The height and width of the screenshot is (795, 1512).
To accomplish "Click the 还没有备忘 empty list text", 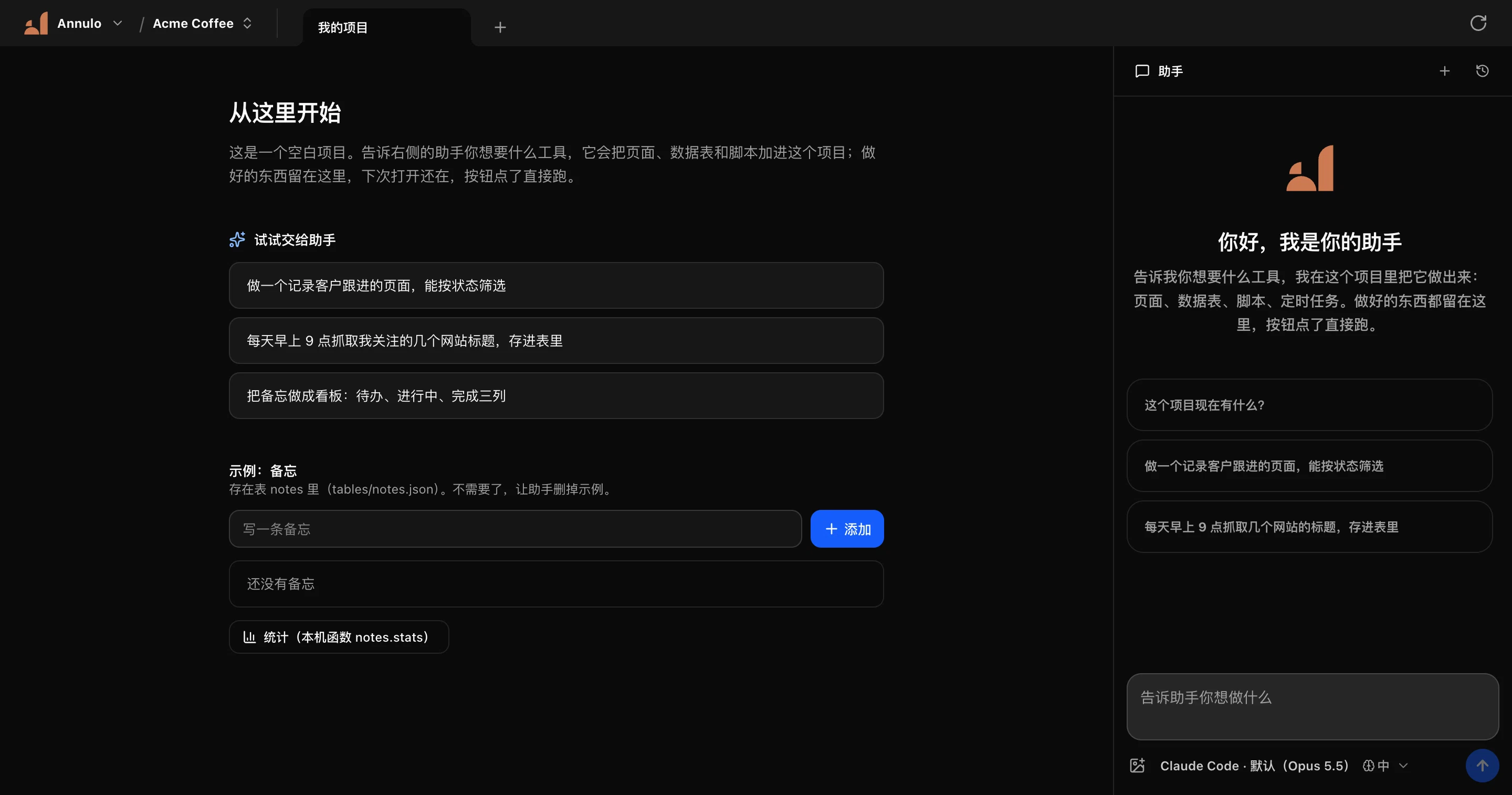I will pyautogui.click(x=280, y=584).
